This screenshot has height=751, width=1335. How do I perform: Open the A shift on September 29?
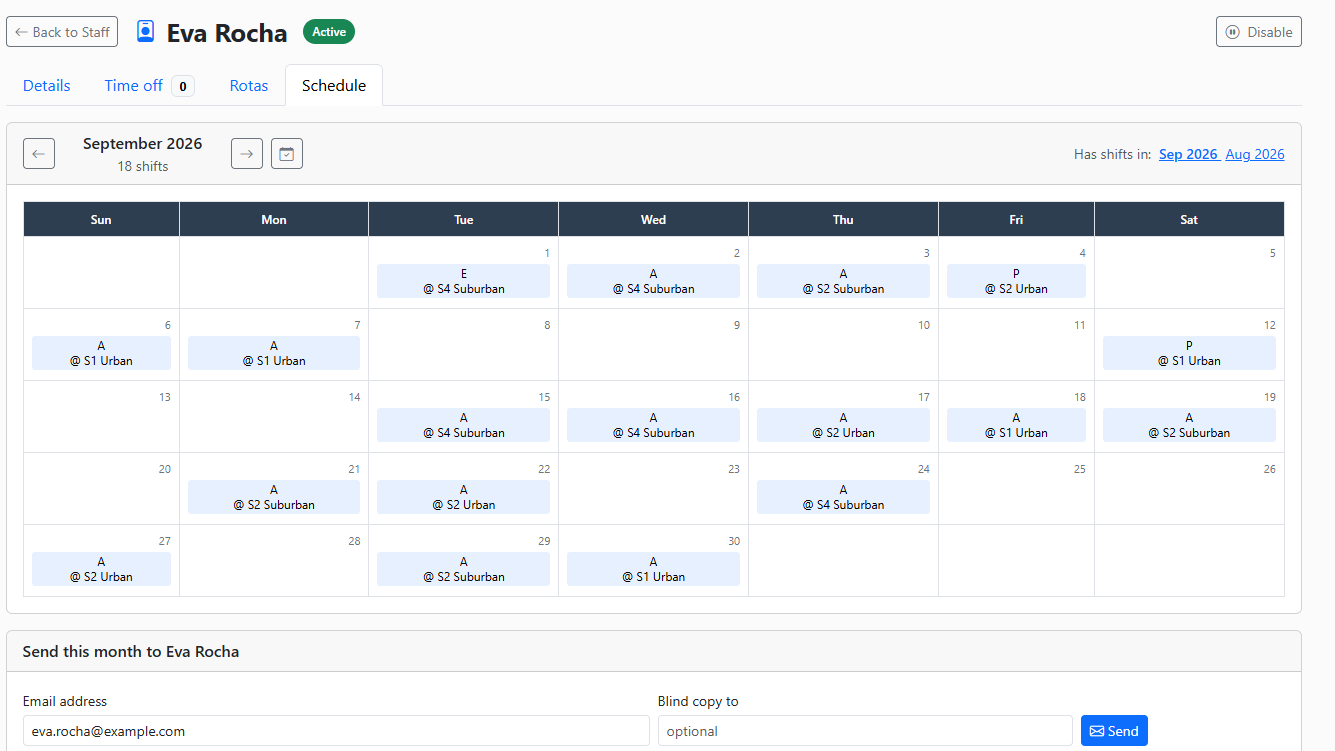coord(464,569)
